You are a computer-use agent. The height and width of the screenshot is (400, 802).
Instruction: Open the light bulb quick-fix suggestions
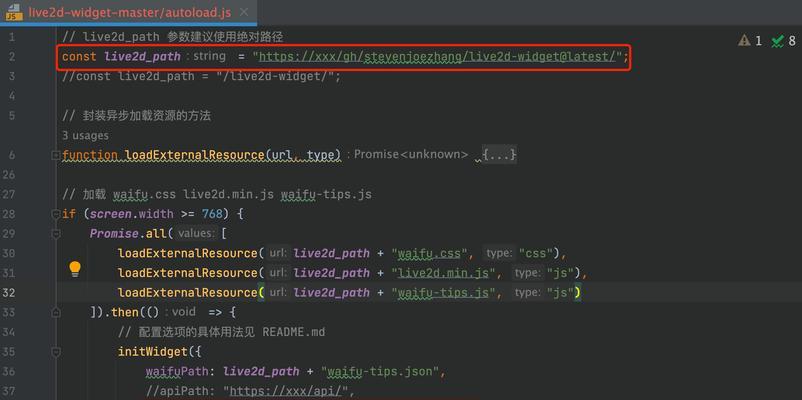click(x=75, y=269)
